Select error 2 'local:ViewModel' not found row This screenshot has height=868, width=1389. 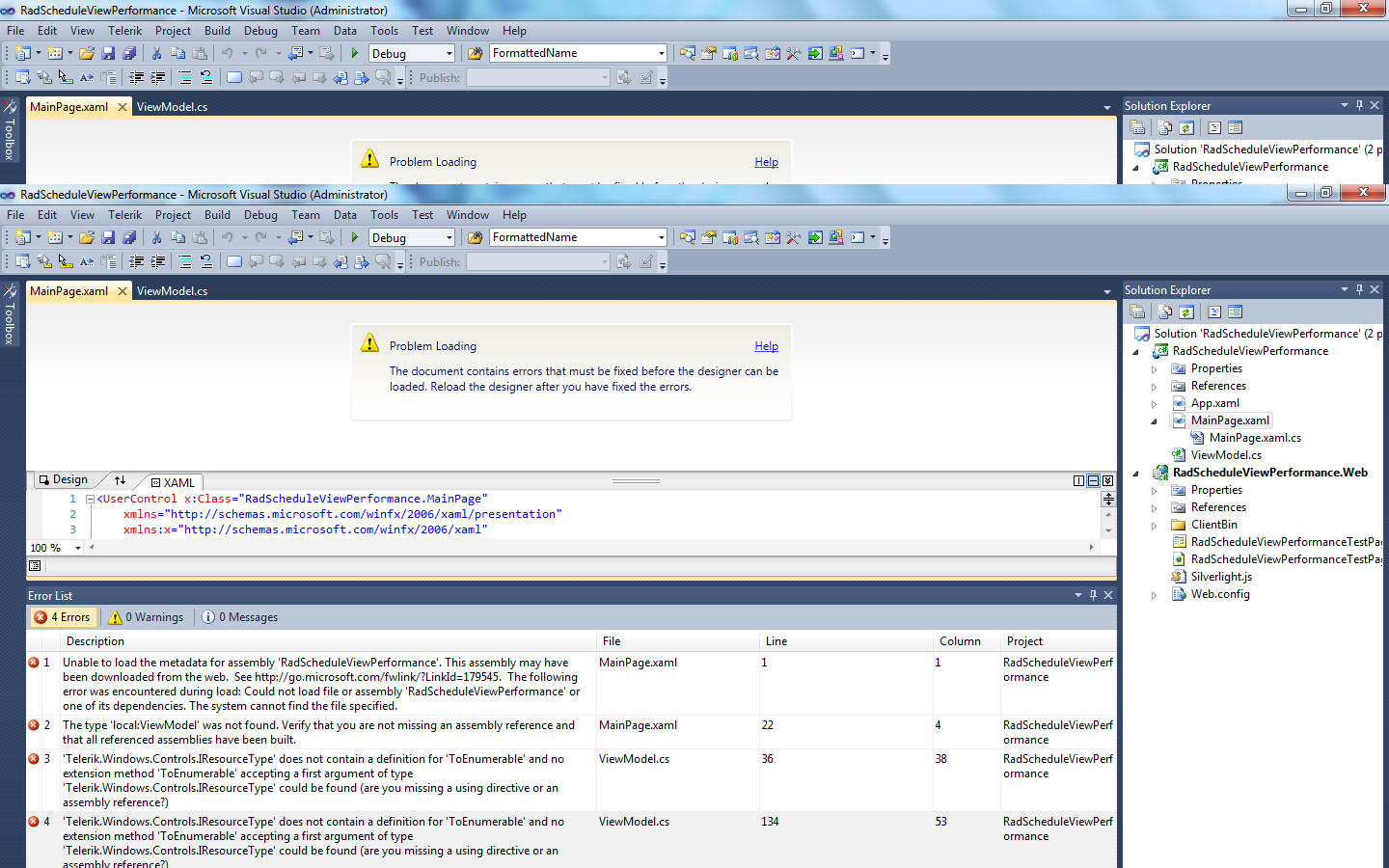coord(571,732)
